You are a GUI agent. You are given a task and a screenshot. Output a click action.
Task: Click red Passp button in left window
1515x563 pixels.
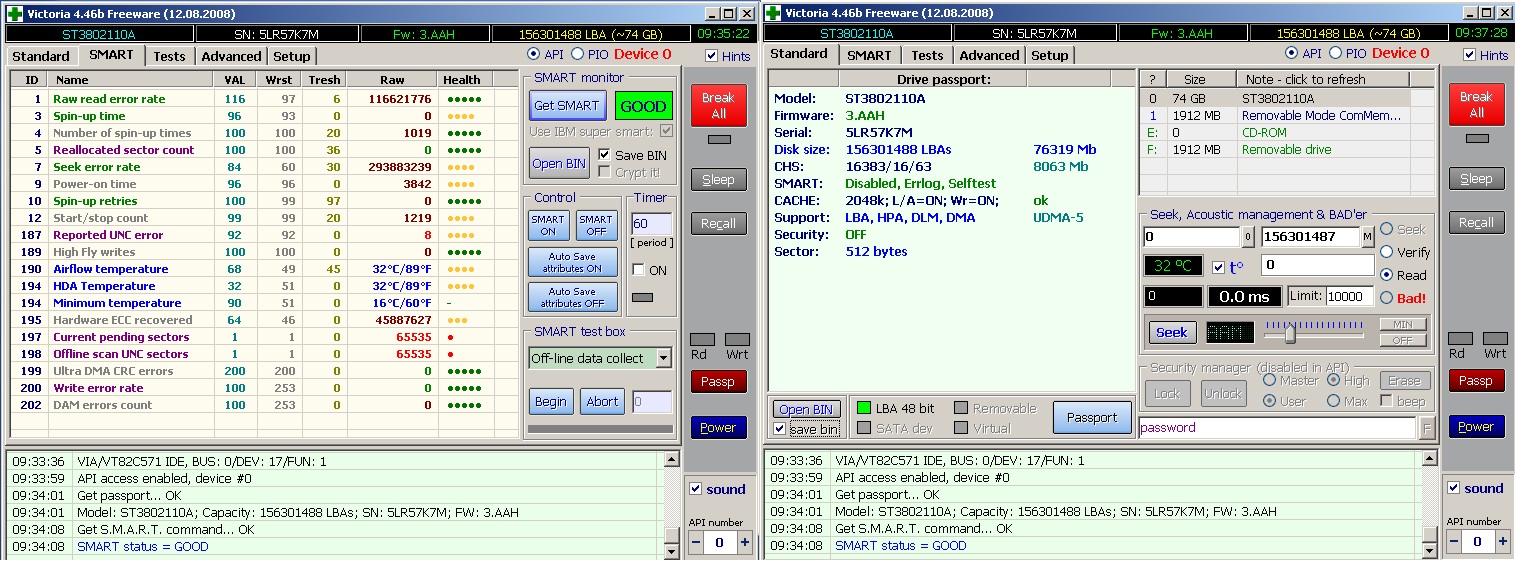point(718,381)
